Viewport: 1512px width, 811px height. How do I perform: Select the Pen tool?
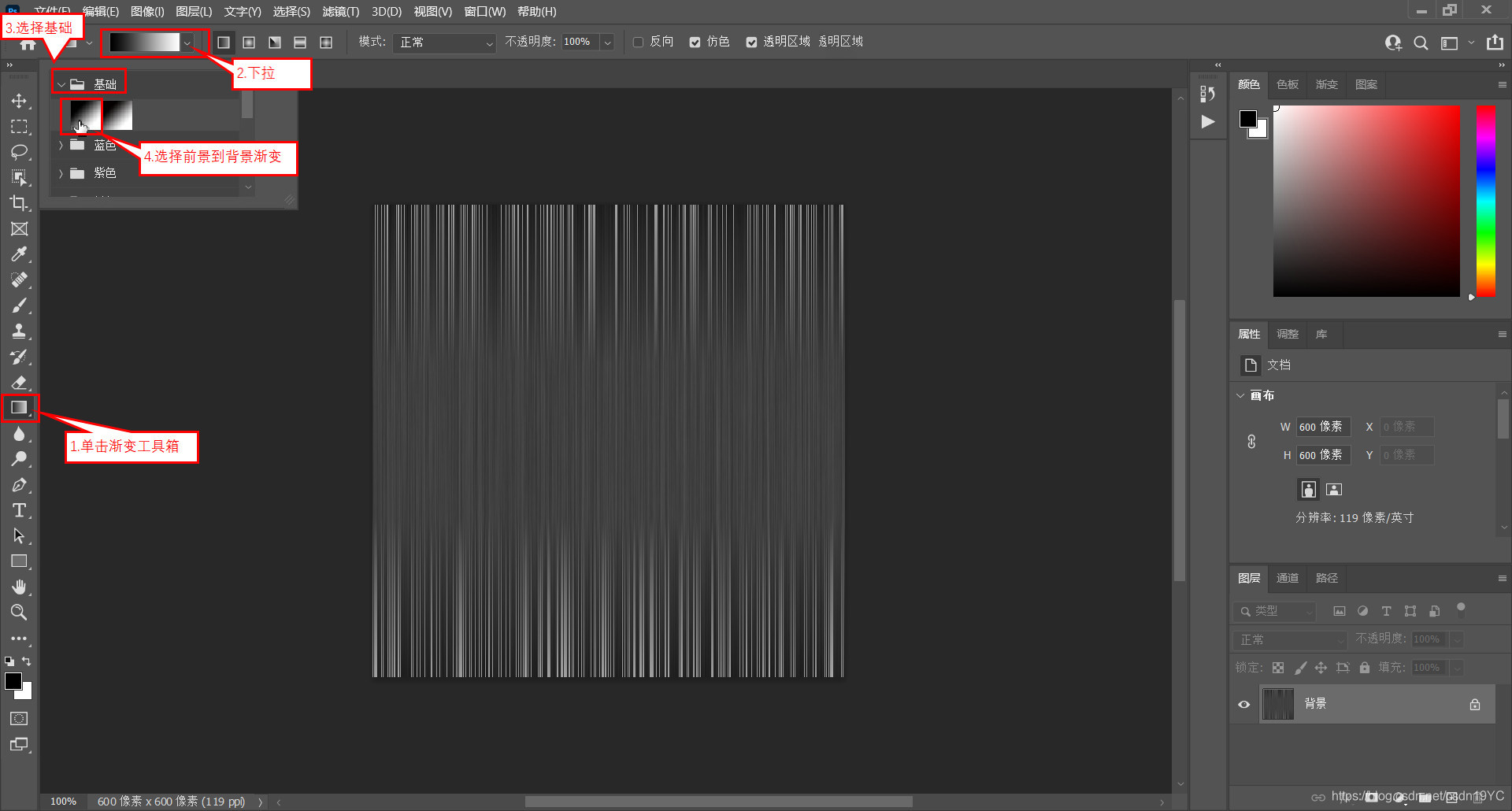19,484
